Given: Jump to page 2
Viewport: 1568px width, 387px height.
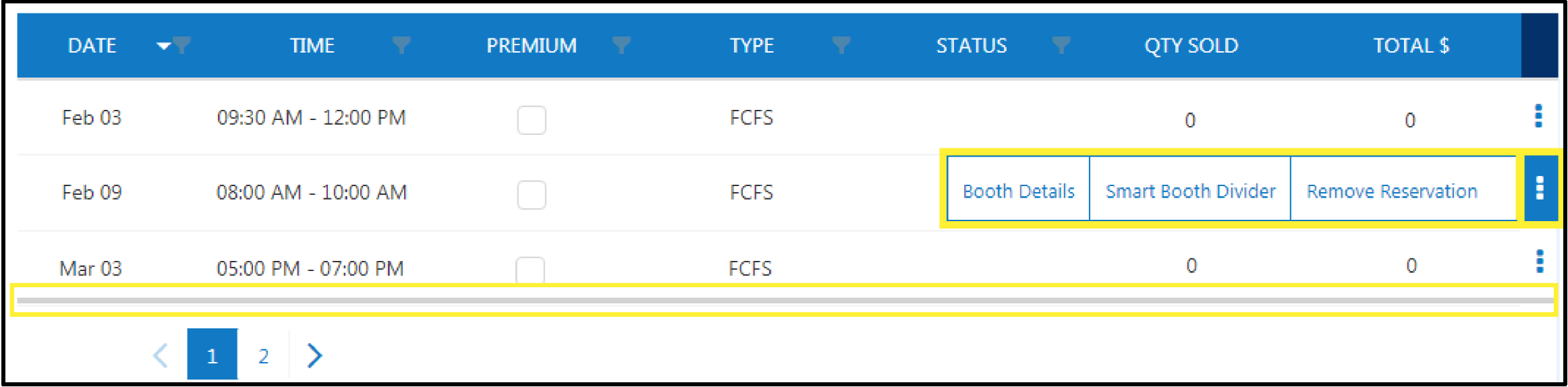Looking at the screenshot, I should (264, 355).
